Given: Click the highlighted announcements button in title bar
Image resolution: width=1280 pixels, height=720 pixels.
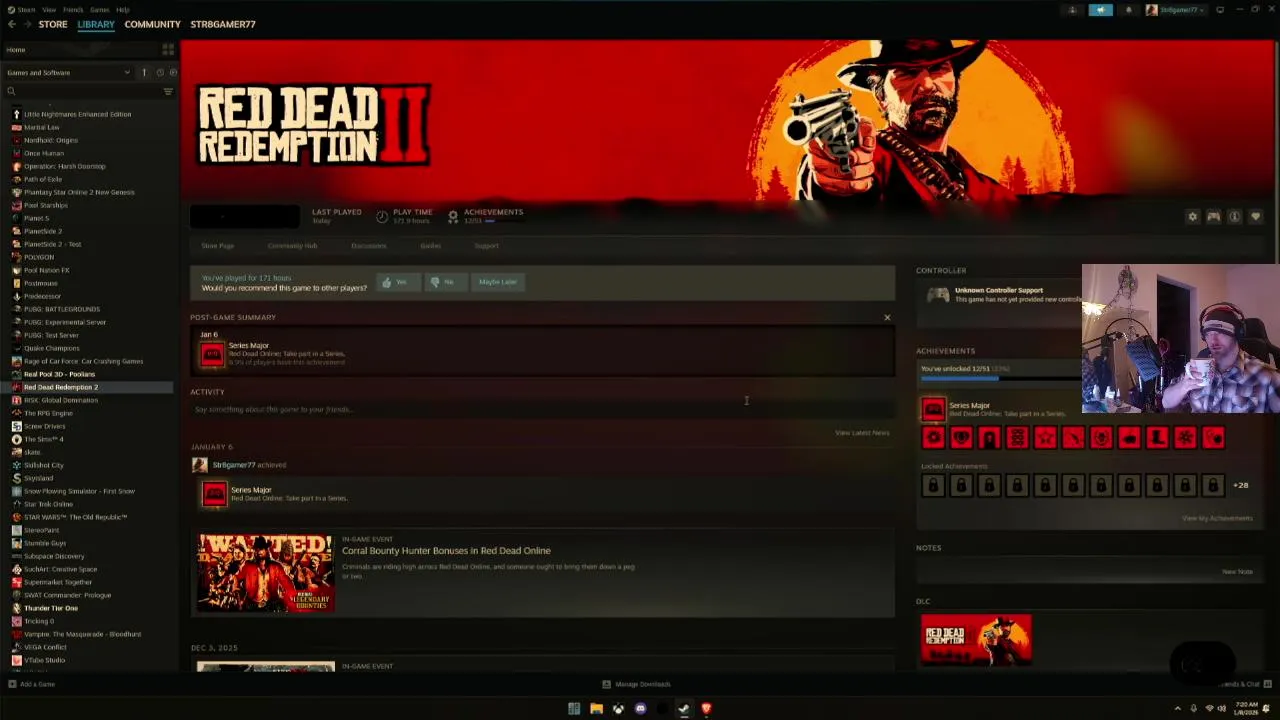Looking at the screenshot, I should [x=1100, y=10].
